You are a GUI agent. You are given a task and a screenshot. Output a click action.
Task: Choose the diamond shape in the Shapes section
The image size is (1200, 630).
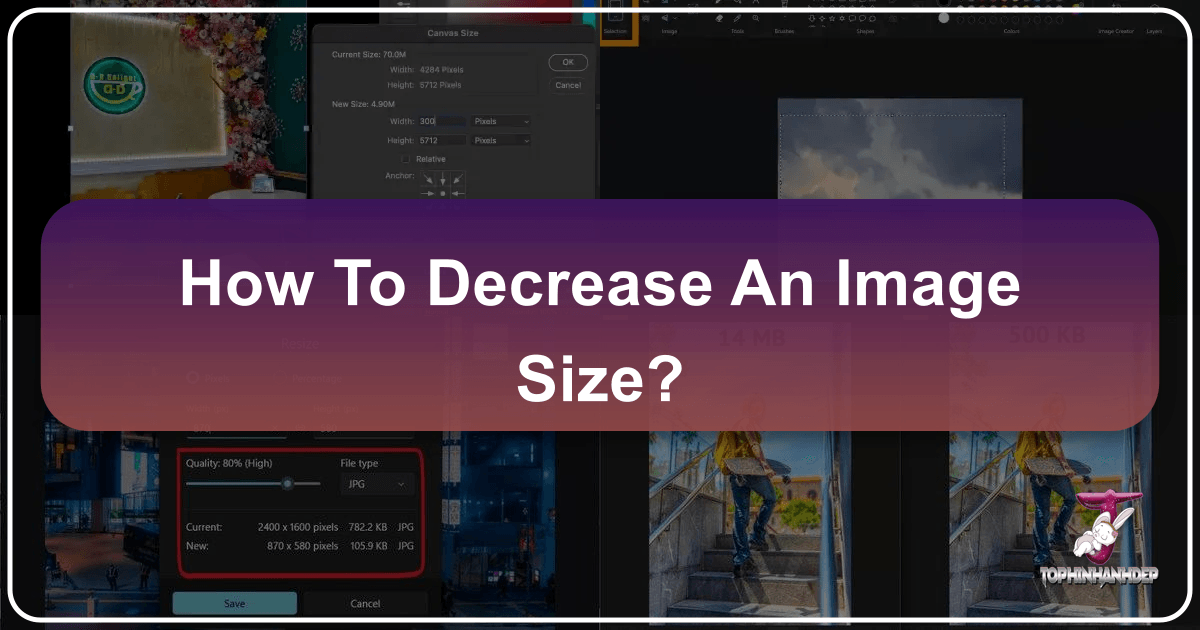click(821, 18)
